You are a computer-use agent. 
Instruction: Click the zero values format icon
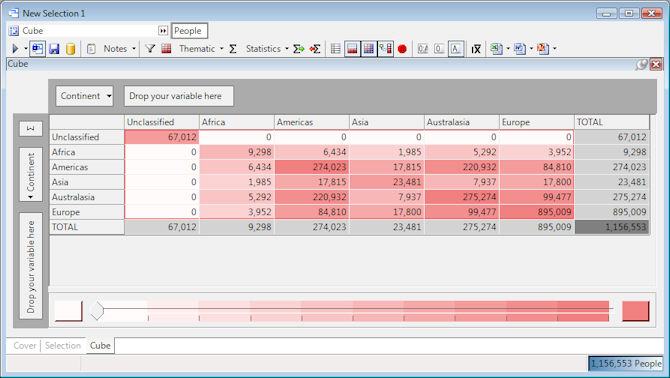439,49
